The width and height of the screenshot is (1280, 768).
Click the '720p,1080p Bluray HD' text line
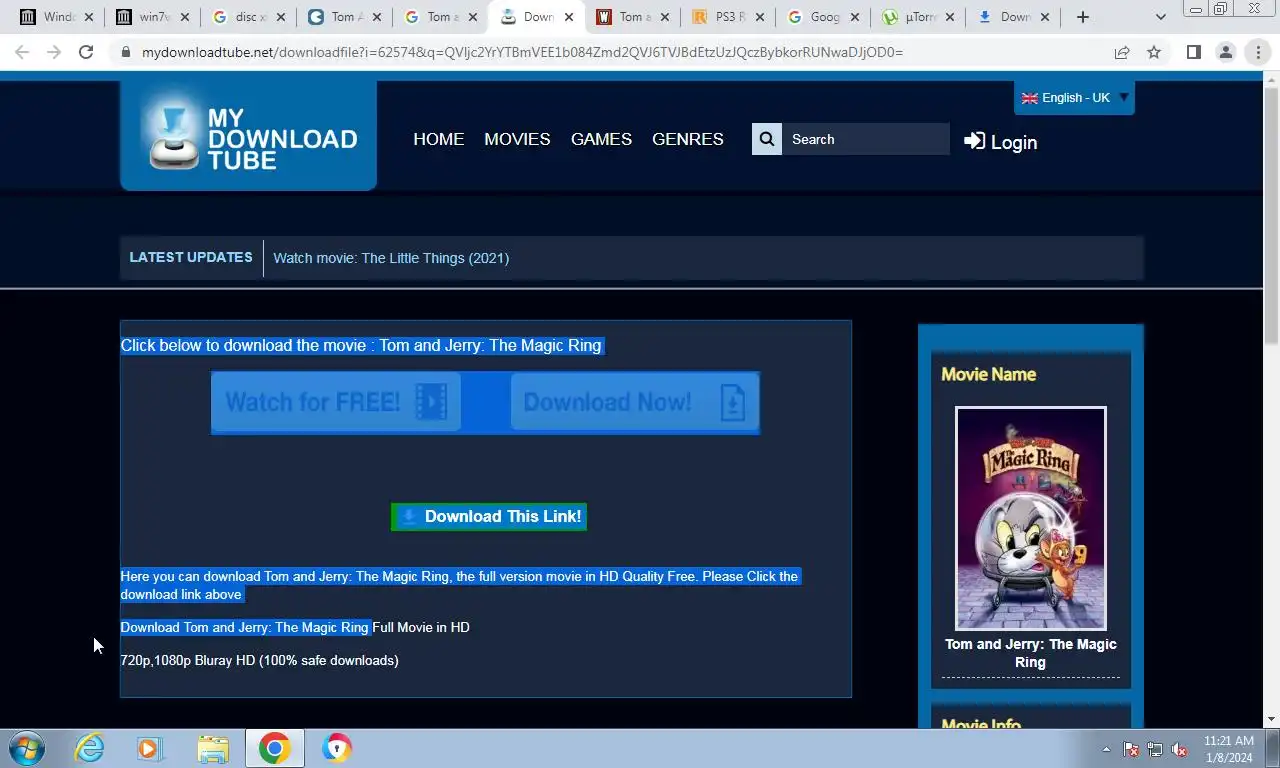point(259,660)
